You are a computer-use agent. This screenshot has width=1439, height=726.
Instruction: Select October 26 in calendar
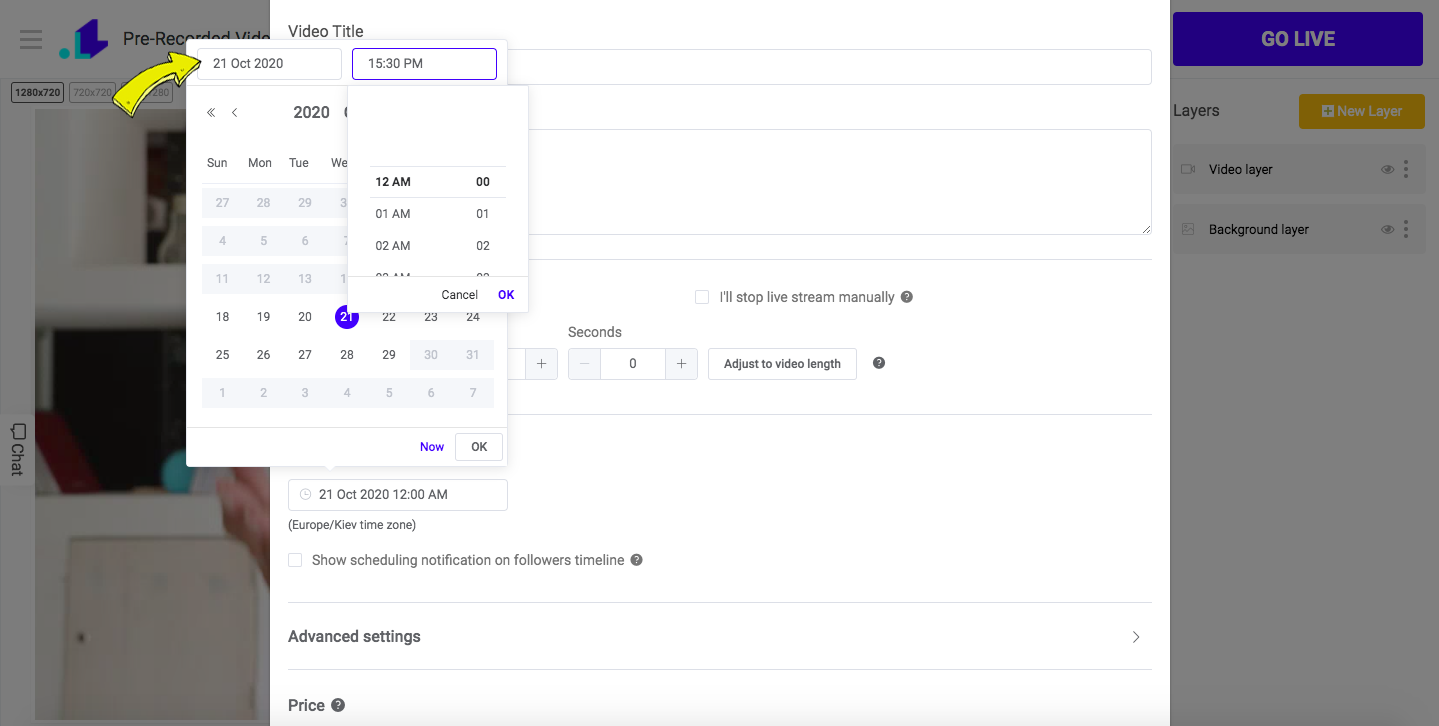263,355
